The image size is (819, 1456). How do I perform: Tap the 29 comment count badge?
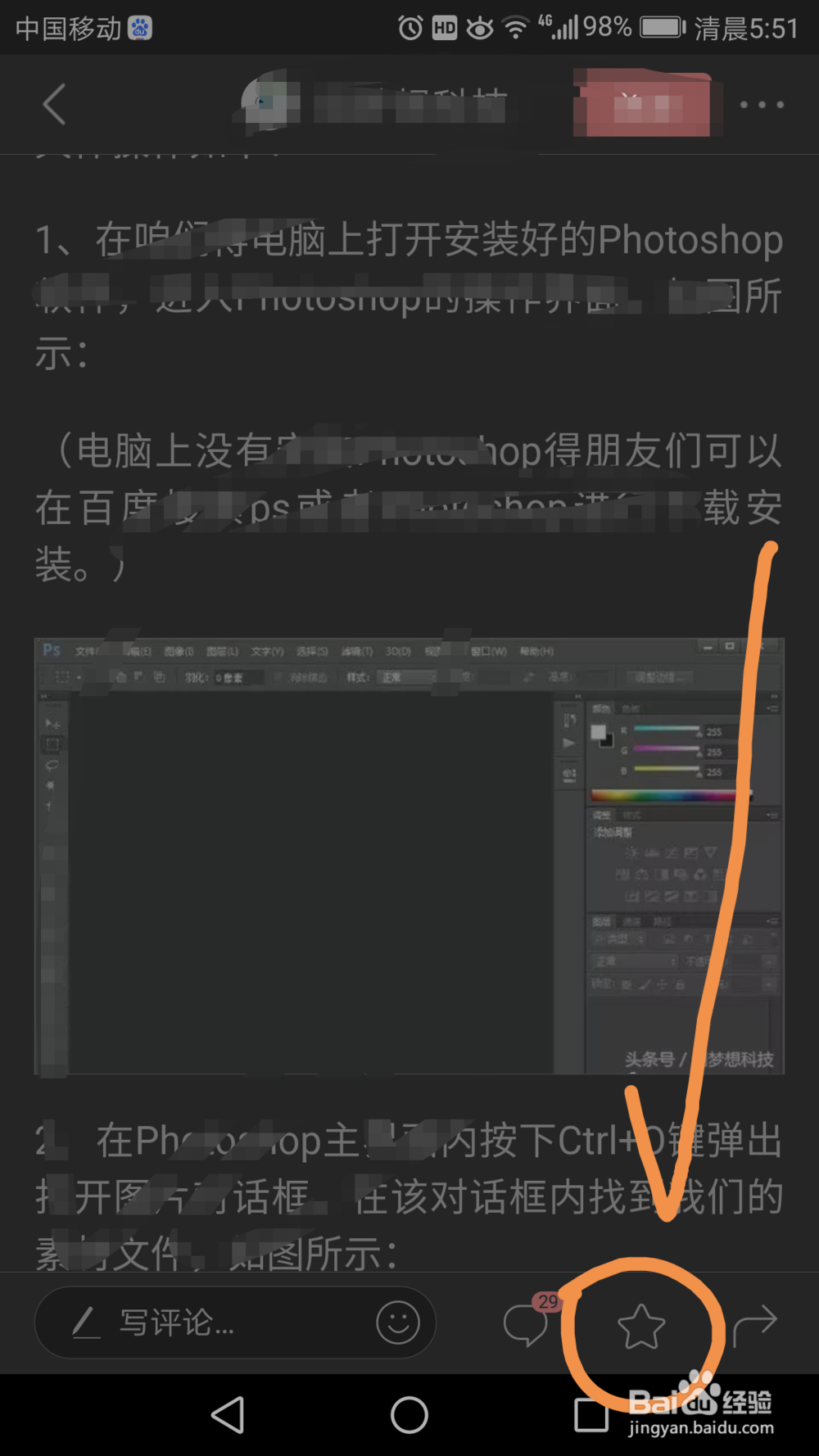pyautogui.click(x=548, y=1301)
